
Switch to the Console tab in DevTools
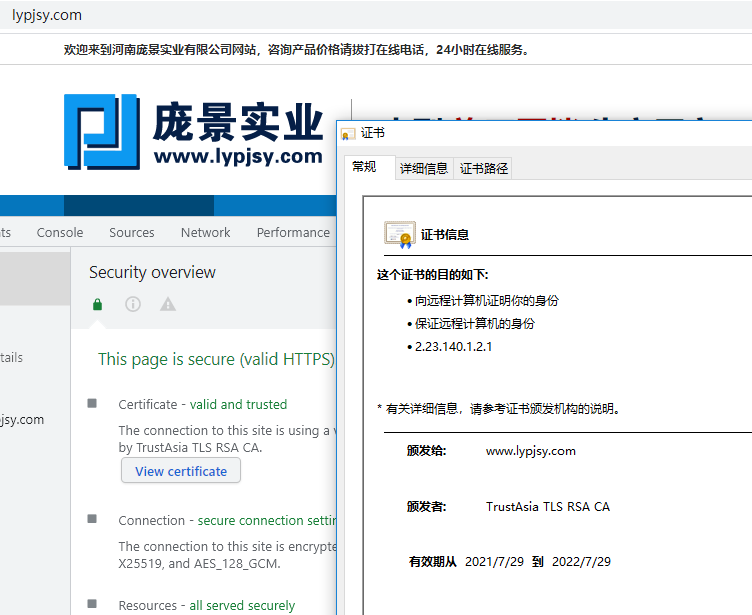pos(60,232)
